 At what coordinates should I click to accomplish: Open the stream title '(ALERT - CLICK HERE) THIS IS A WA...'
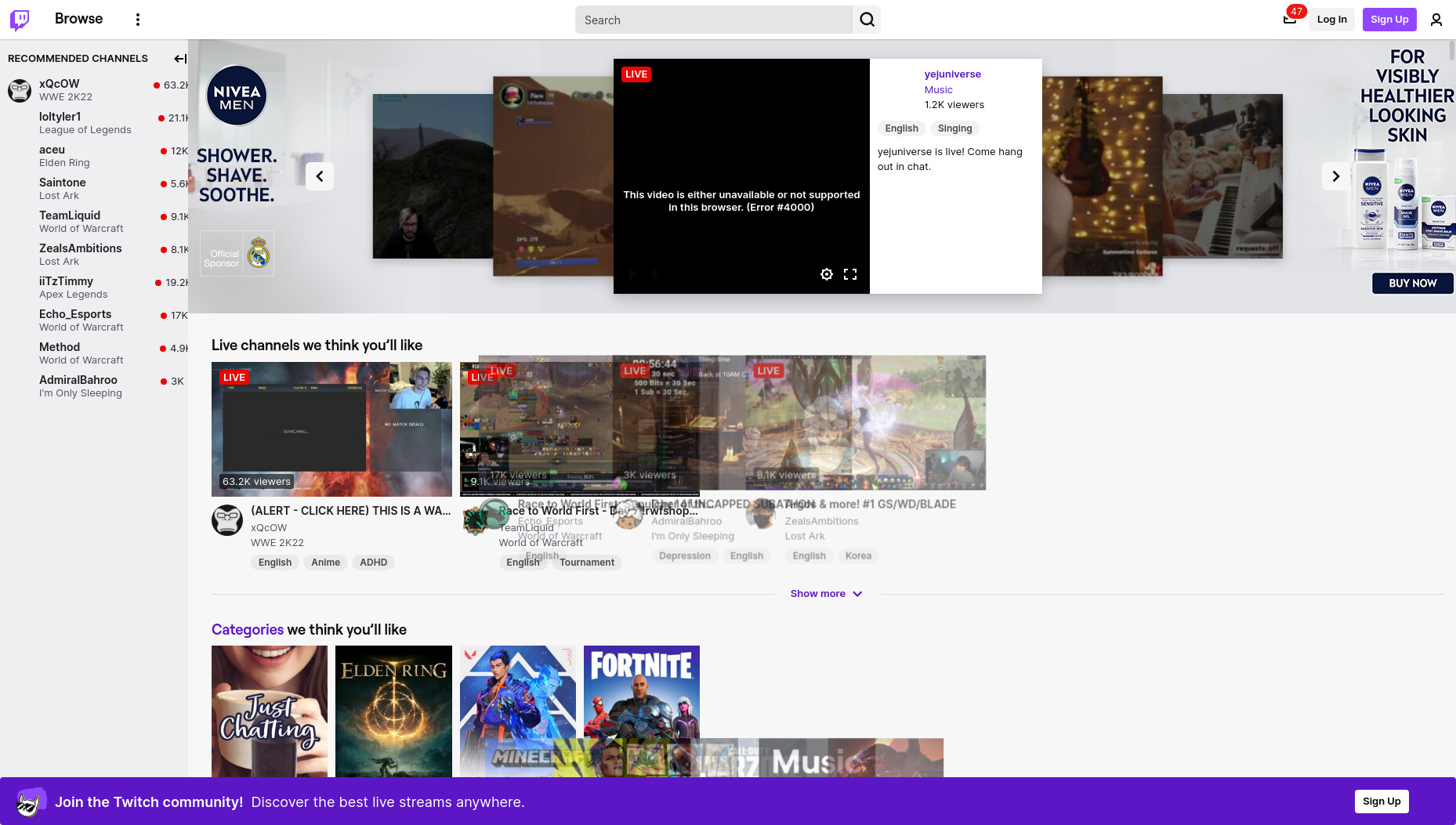[x=350, y=511]
